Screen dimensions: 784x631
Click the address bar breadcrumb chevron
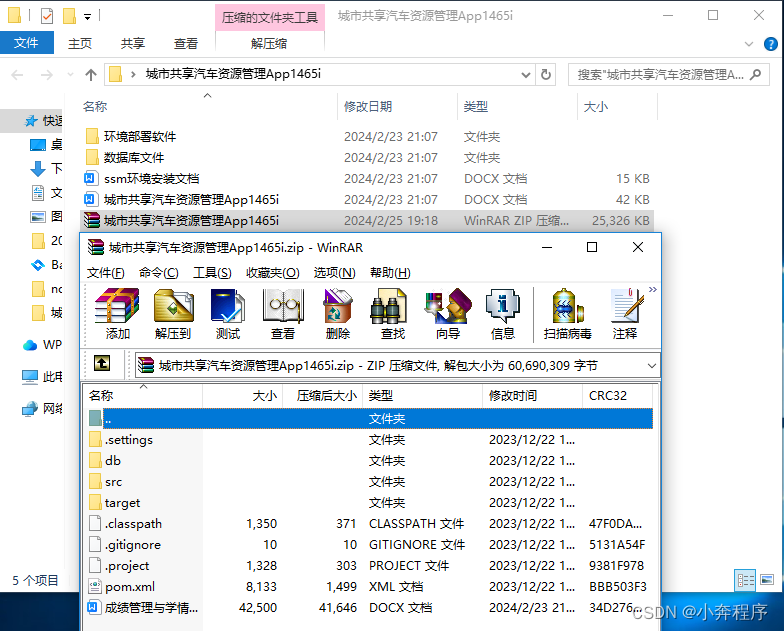(133, 75)
